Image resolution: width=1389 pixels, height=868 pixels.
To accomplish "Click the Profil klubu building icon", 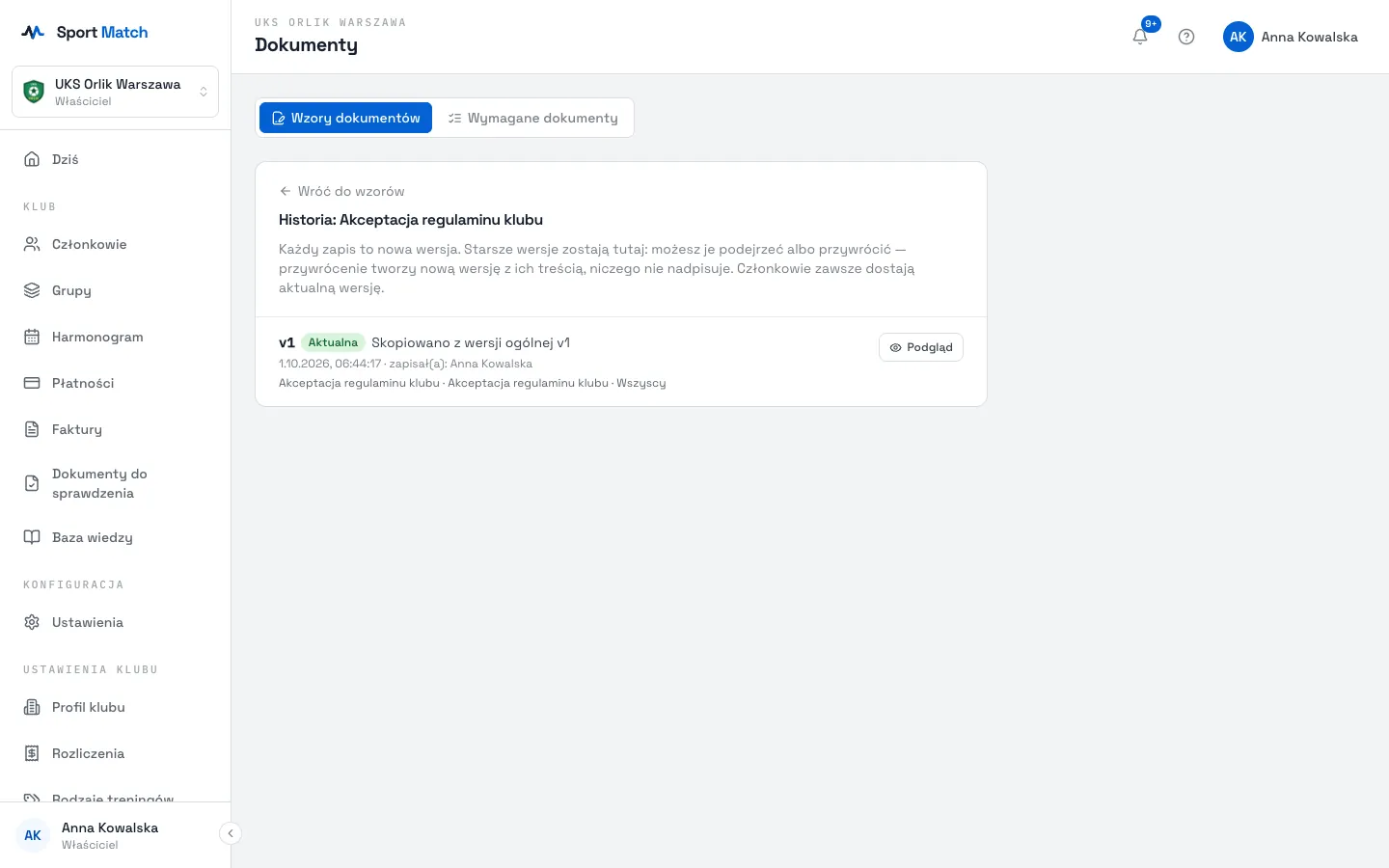I will coord(32,707).
